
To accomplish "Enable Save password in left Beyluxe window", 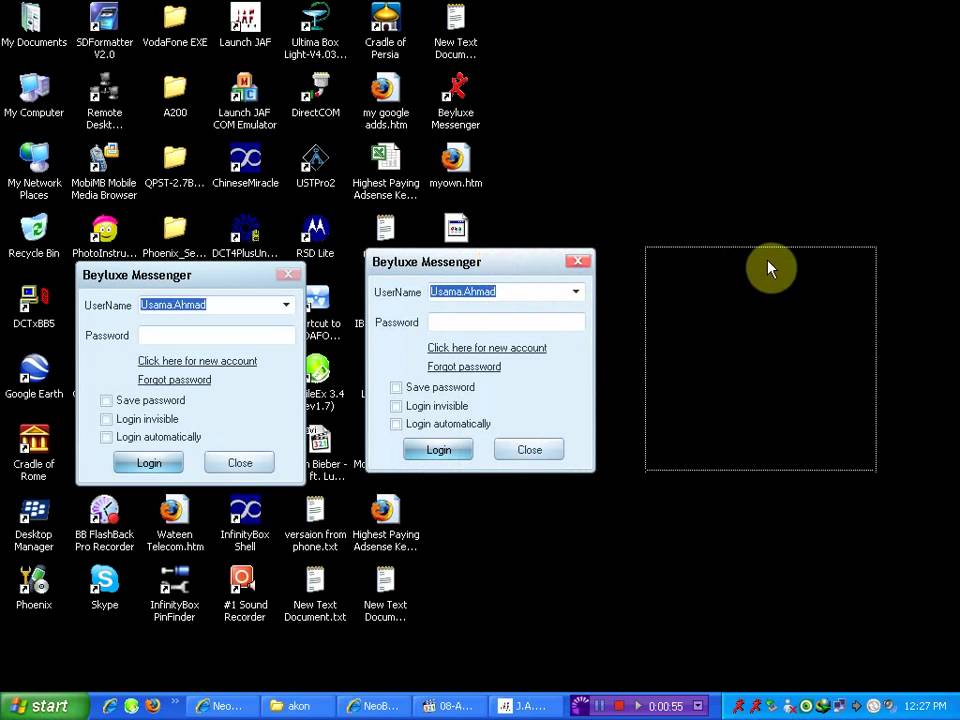I will pos(107,400).
